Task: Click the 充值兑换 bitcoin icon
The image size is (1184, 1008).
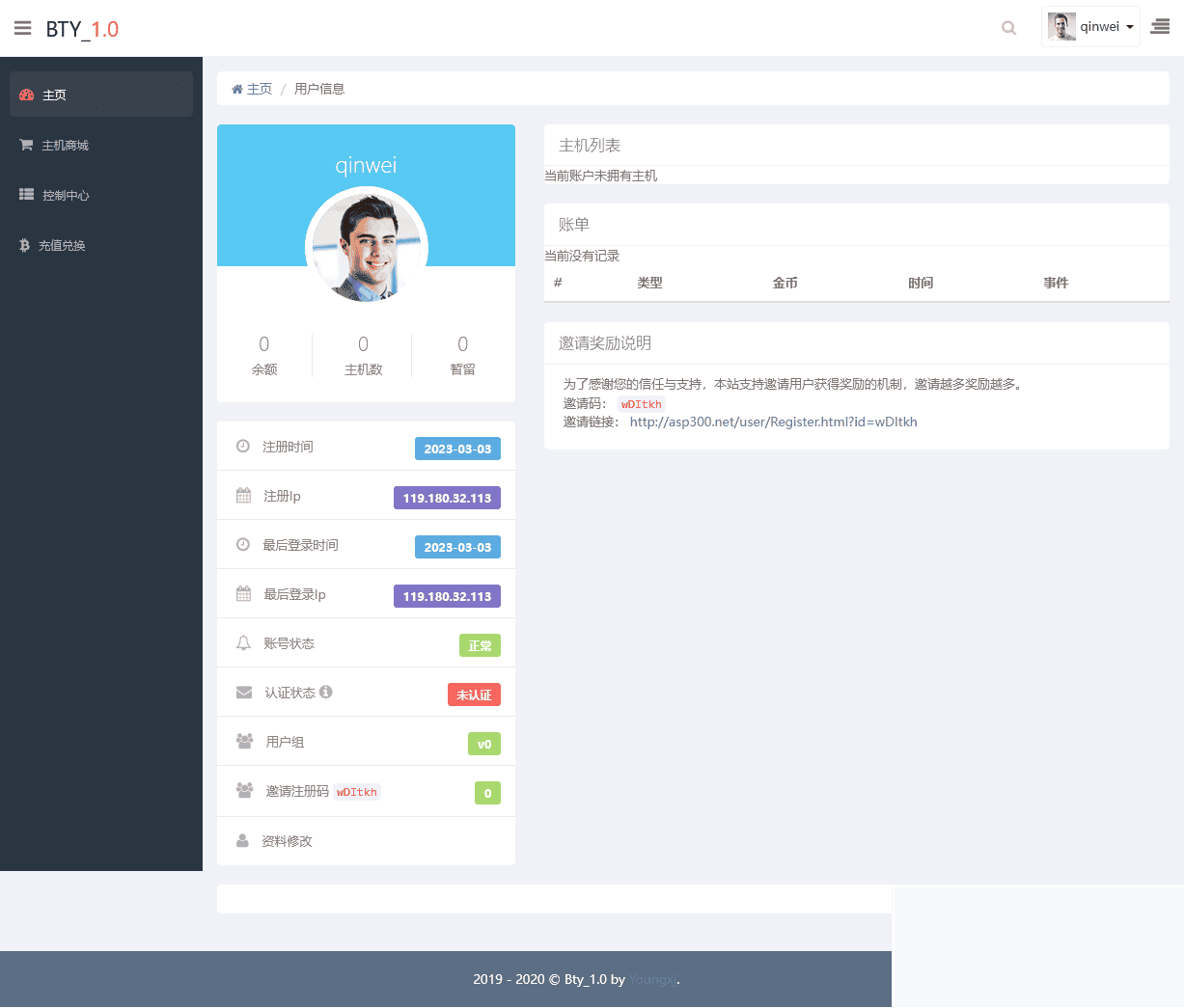Action: click(23, 245)
